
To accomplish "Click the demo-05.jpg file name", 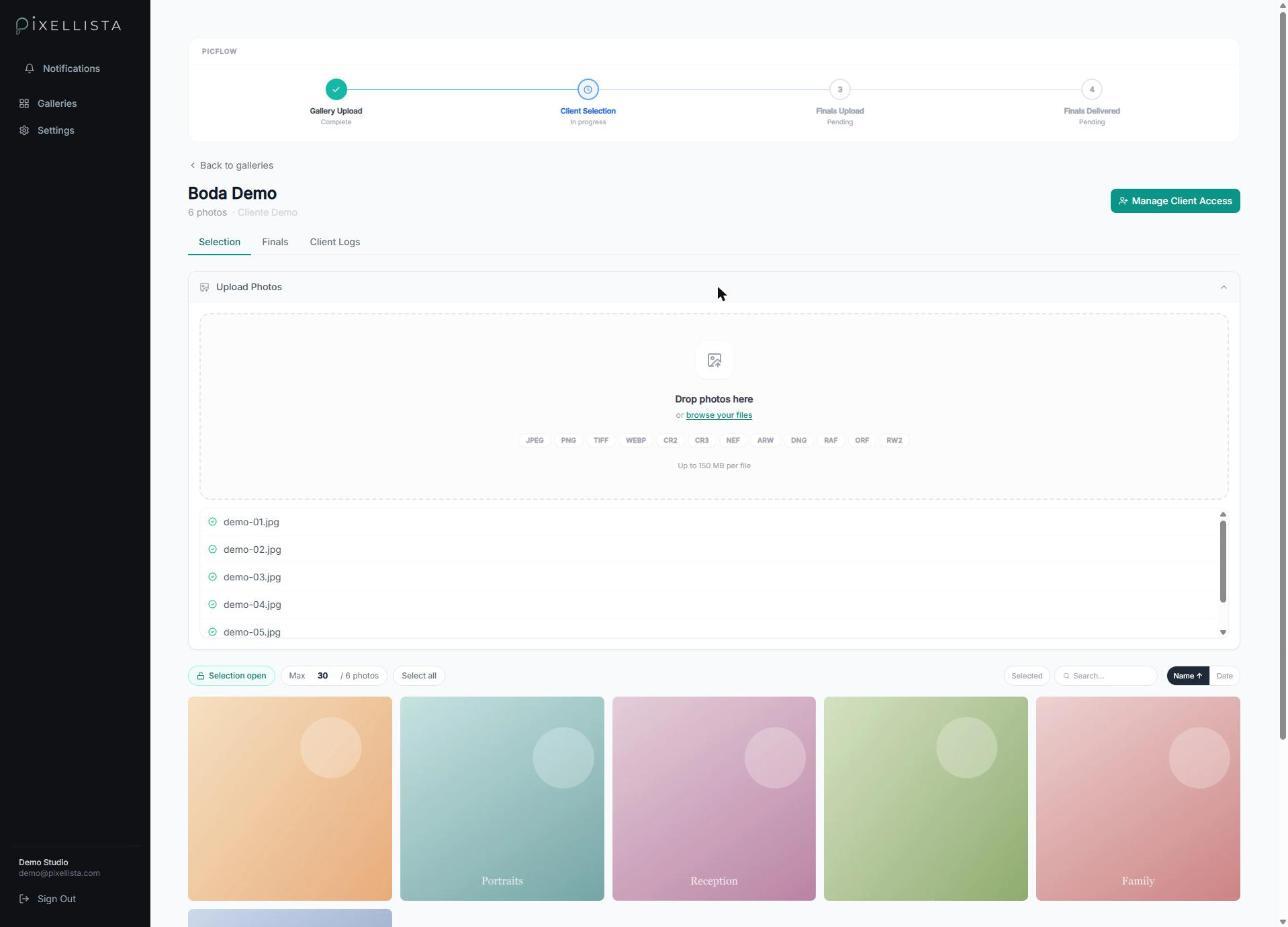I will [252, 632].
